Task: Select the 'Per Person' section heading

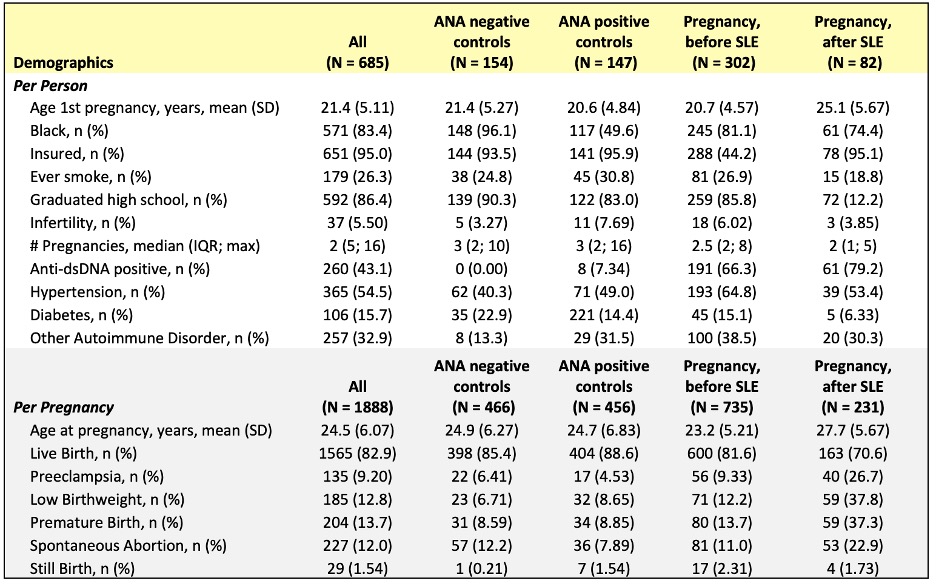Action: pos(48,86)
